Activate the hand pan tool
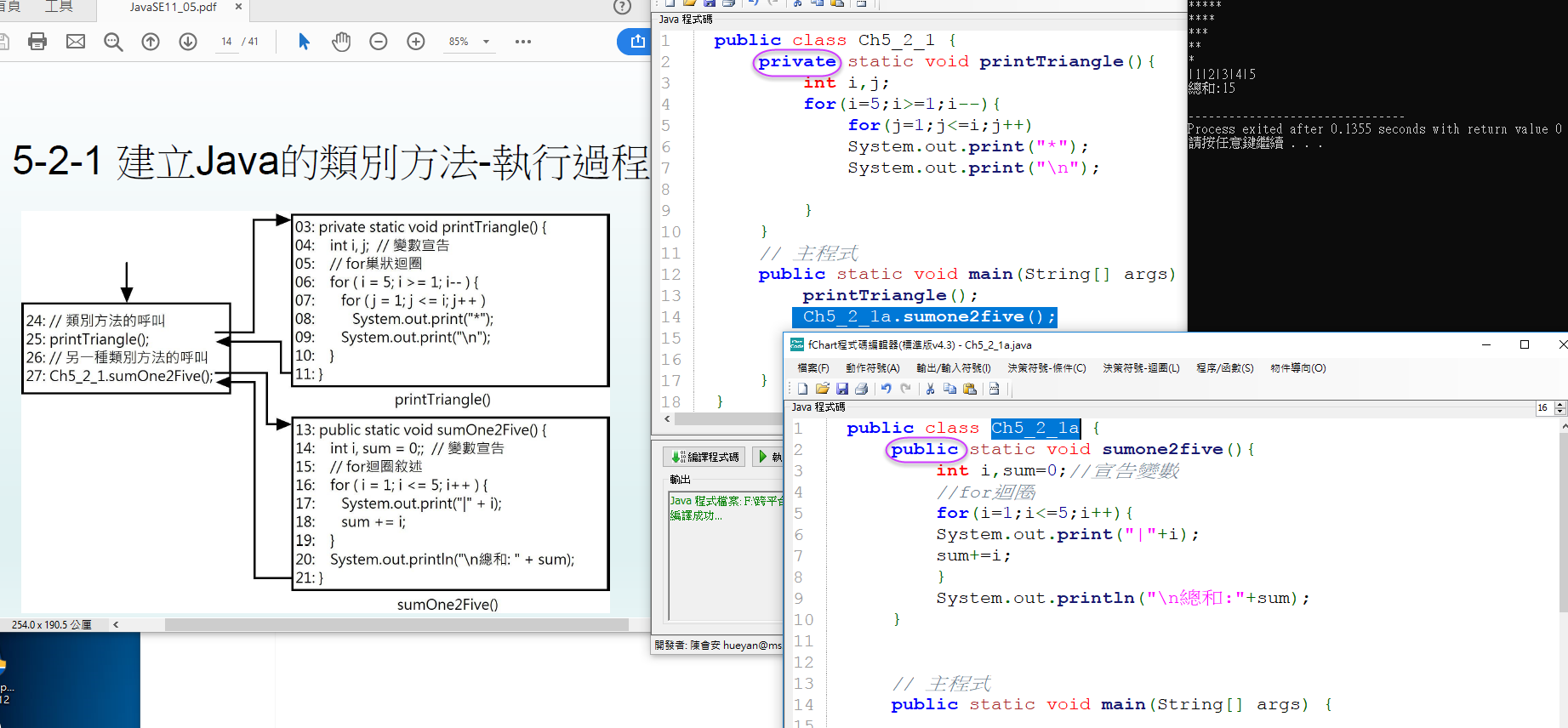1568x728 pixels. [x=341, y=42]
